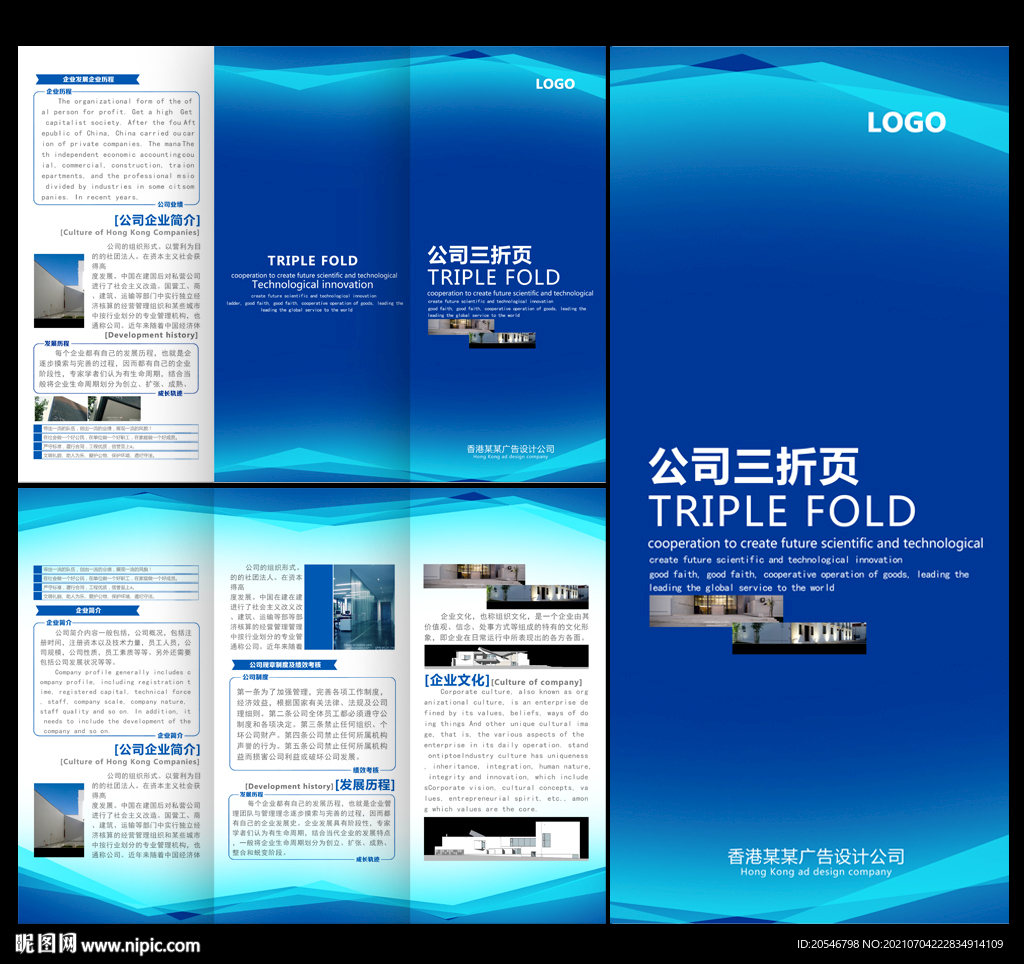Click the building photo in bottom-left panel
This screenshot has width=1024, height=964.
click(x=59, y=820)
